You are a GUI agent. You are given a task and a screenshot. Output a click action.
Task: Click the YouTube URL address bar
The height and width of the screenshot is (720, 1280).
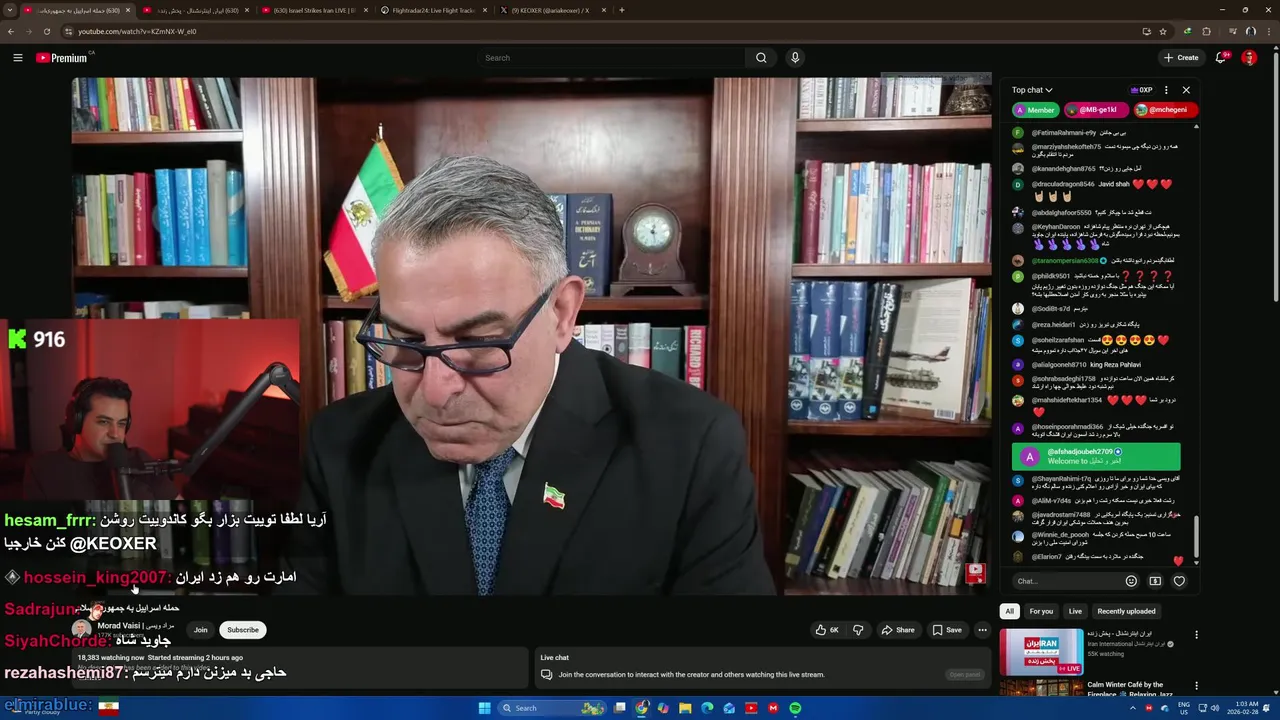600,31
